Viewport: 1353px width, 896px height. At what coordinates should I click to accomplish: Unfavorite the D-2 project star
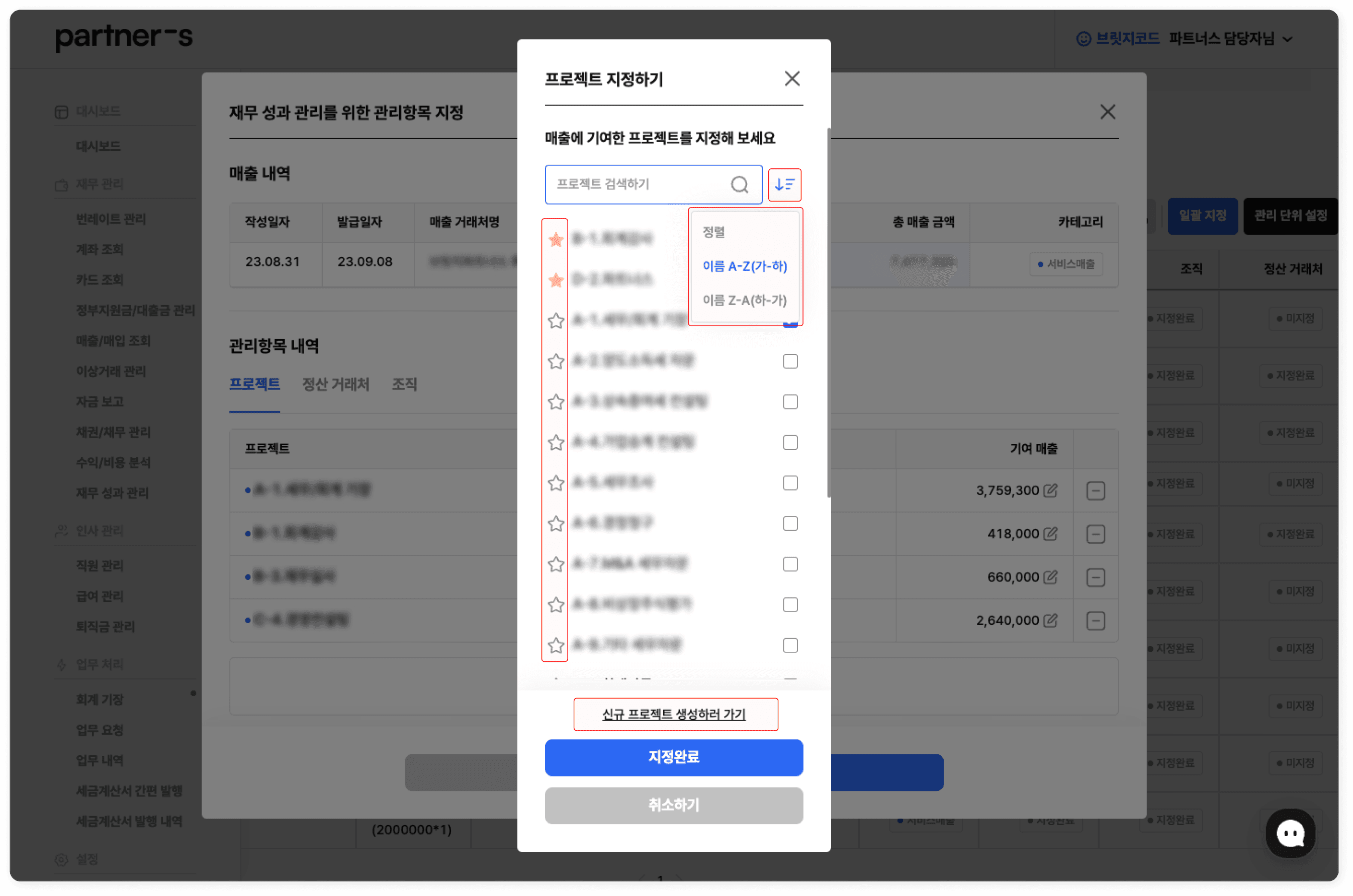[x=556, y=280]
